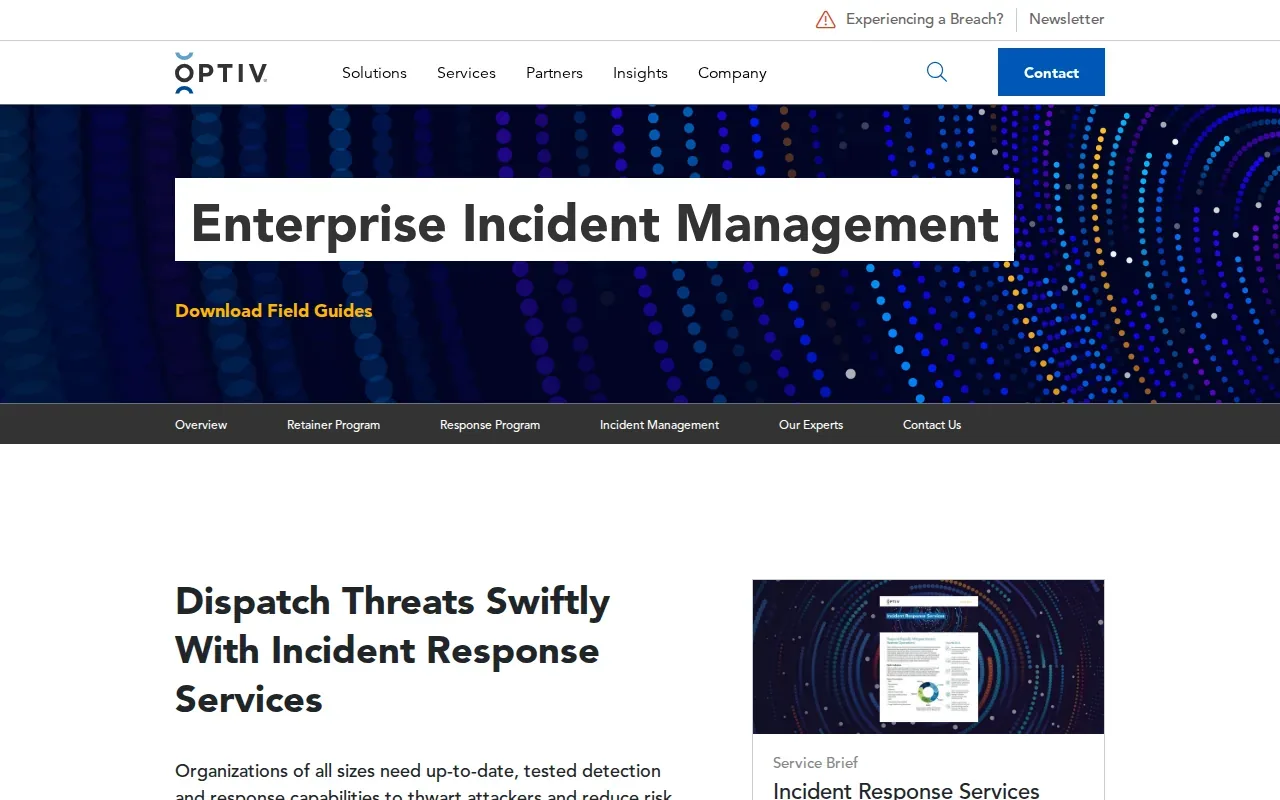Click the Optiv logo
This screenshot has height=800, width=1280.
point(221,73)
